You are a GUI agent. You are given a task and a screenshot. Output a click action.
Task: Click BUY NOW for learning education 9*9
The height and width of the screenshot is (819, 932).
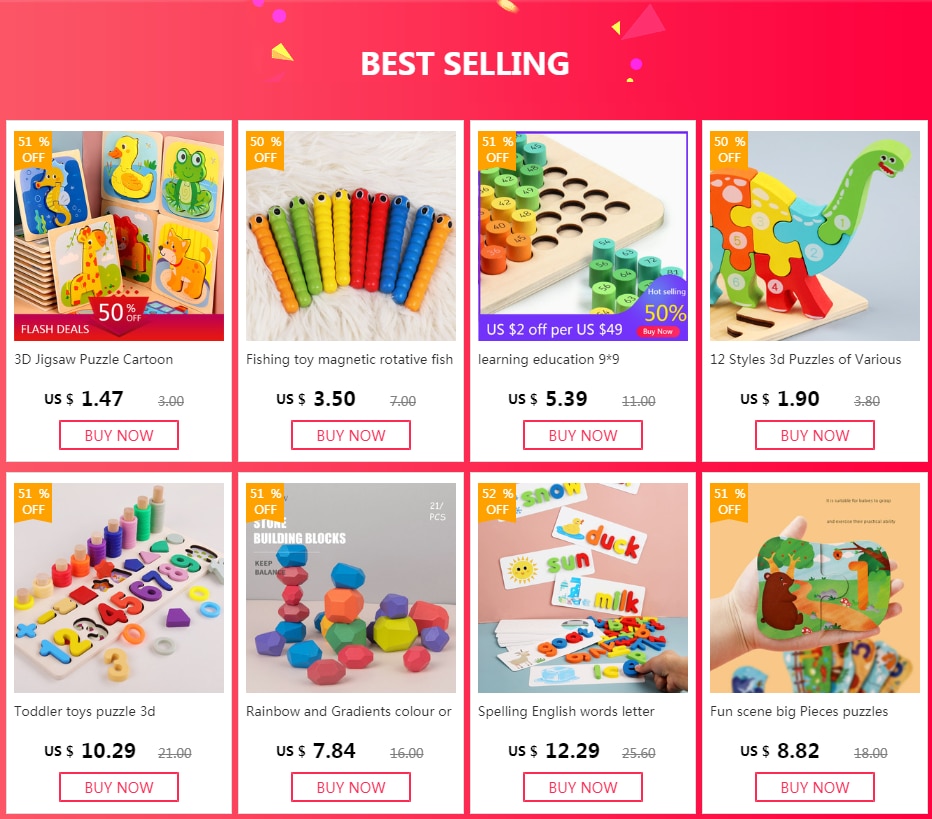(x=582, y=435)
